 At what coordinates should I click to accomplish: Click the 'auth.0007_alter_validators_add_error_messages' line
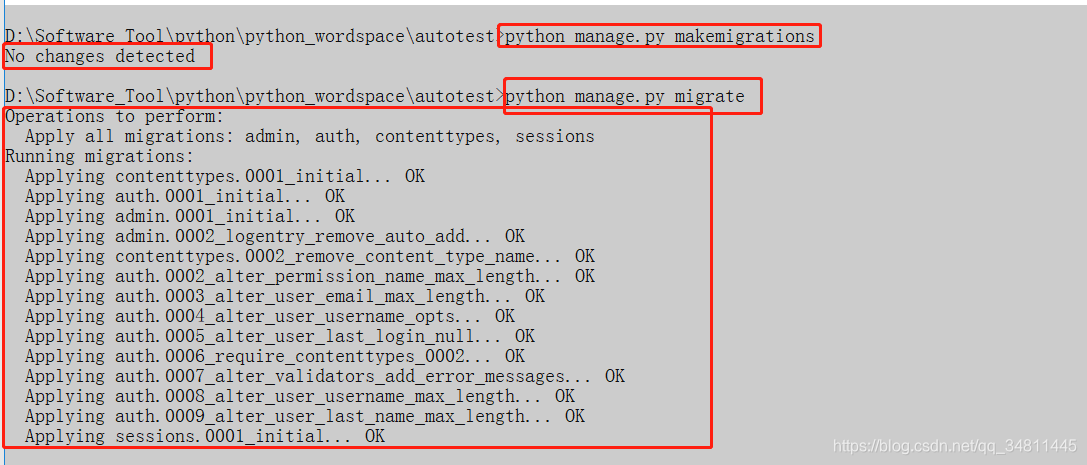pyautogui.click(x=324, y=378)
